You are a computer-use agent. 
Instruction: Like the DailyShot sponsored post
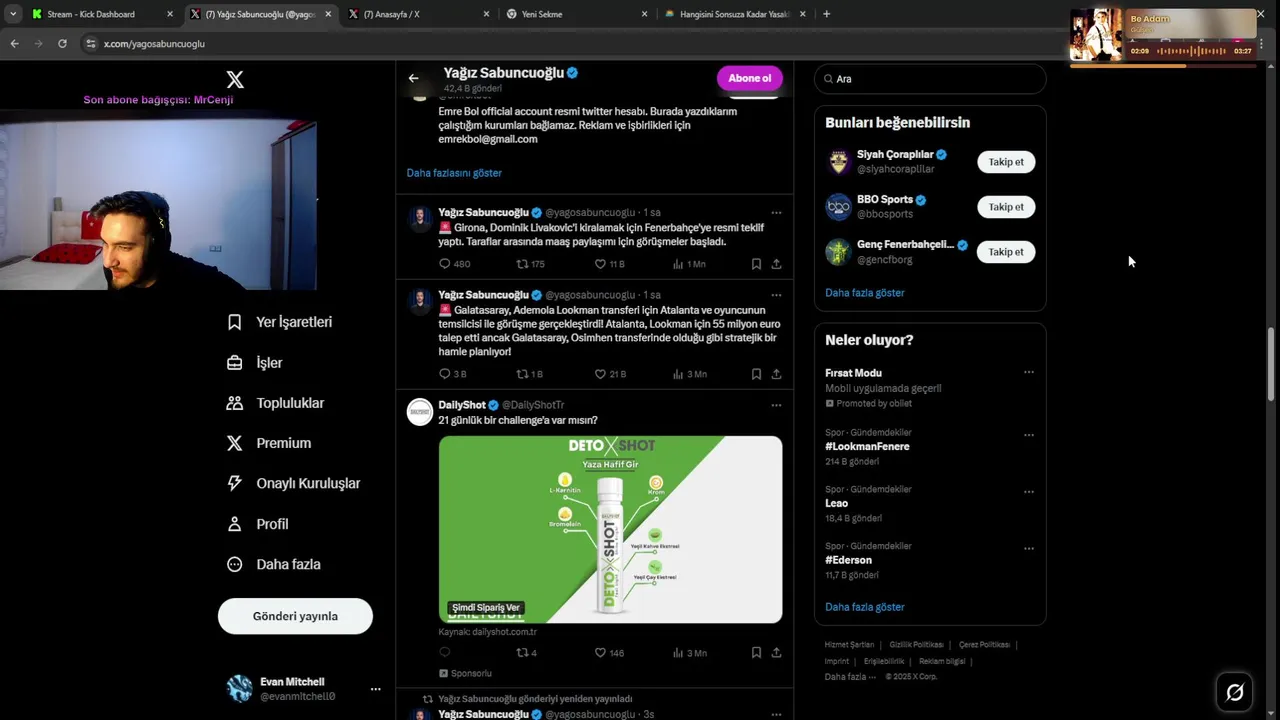click(x=600, y=653)
